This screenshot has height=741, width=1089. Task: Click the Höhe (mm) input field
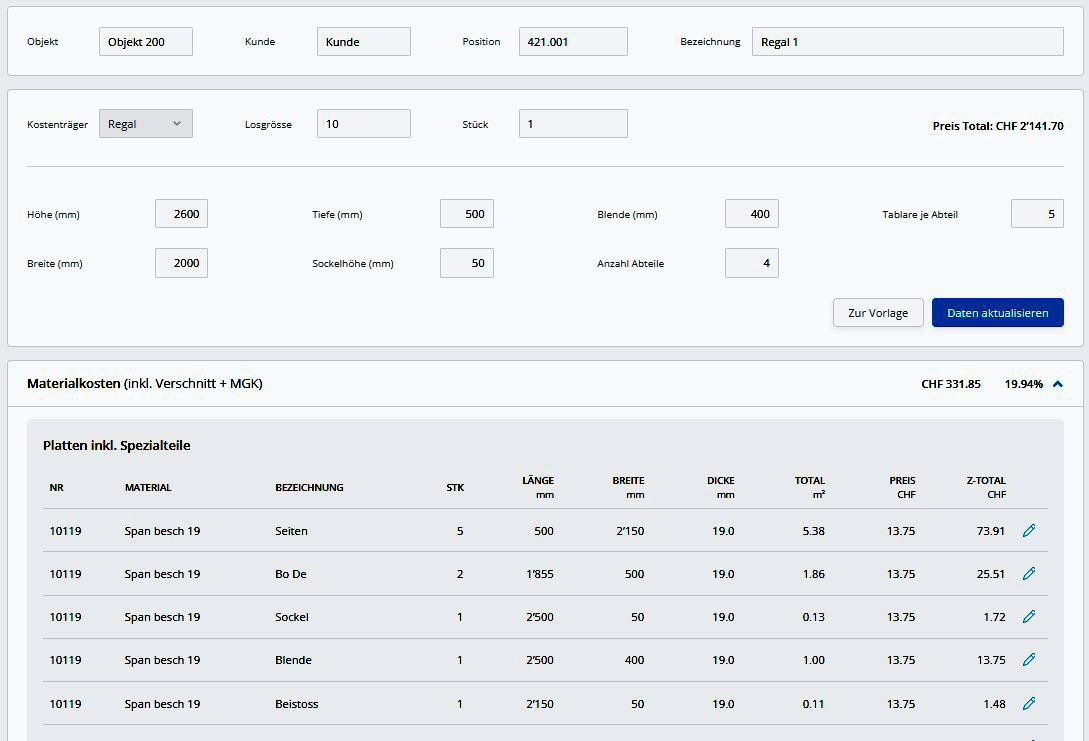point(181,214)
